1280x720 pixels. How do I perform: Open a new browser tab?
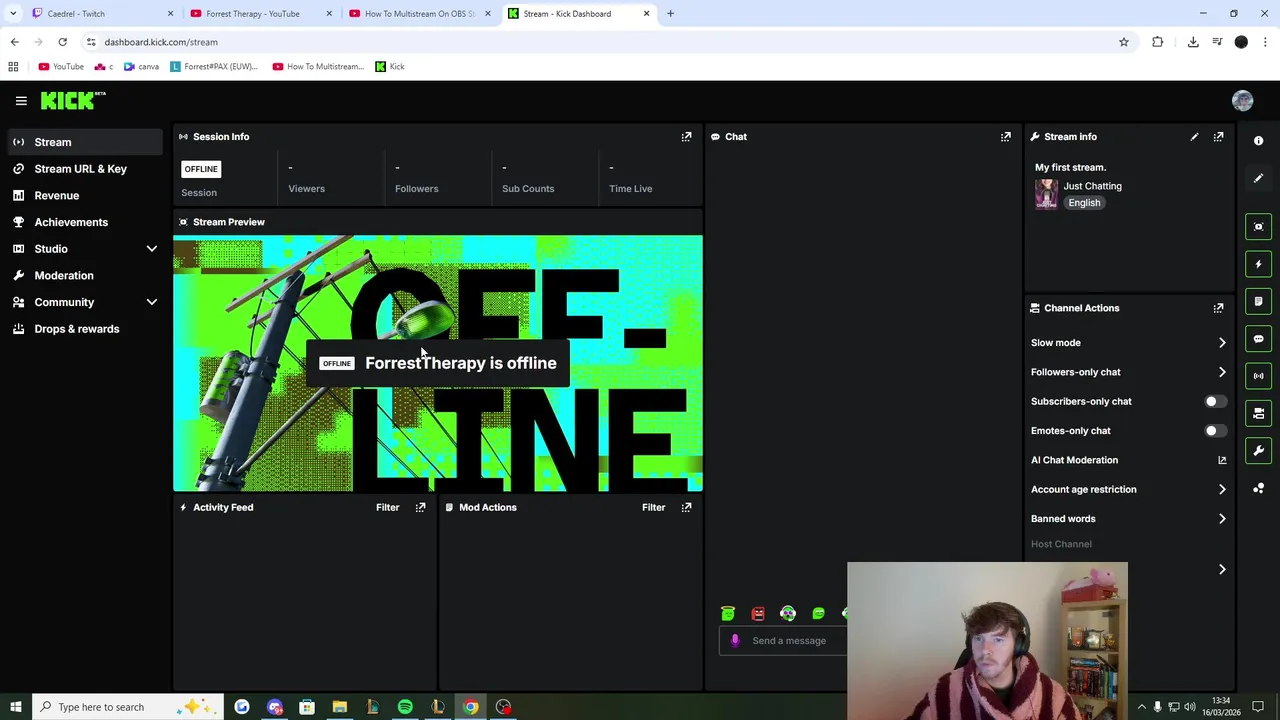[x=670, y=13]
